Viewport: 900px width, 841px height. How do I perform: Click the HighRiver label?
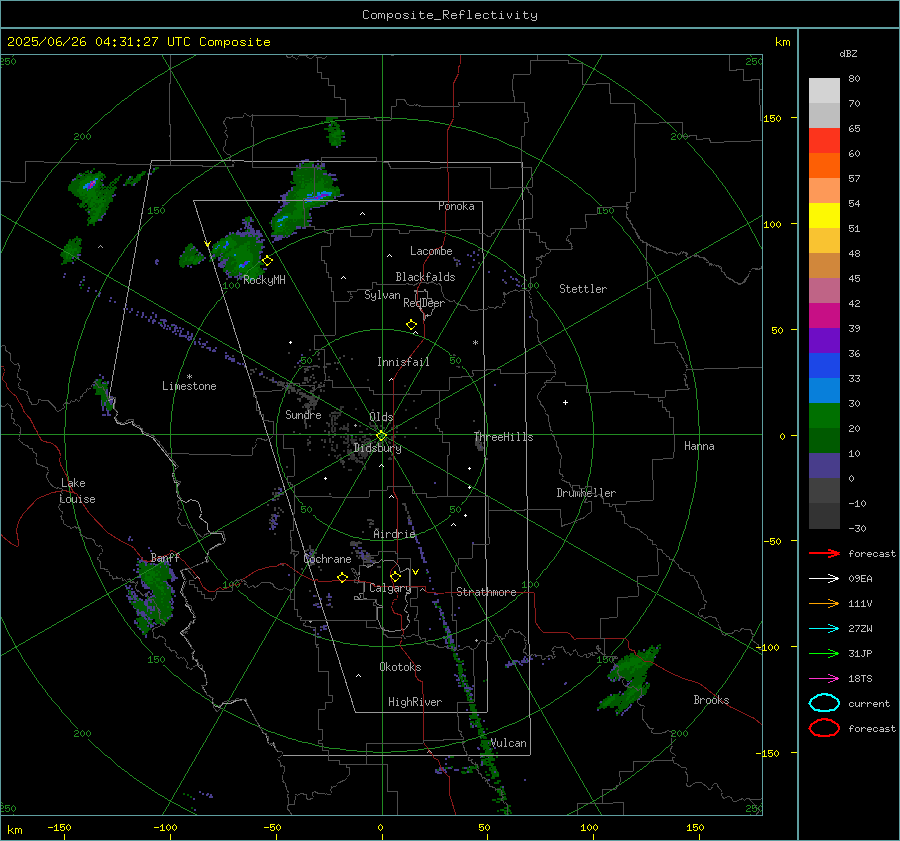click(415, 702)
